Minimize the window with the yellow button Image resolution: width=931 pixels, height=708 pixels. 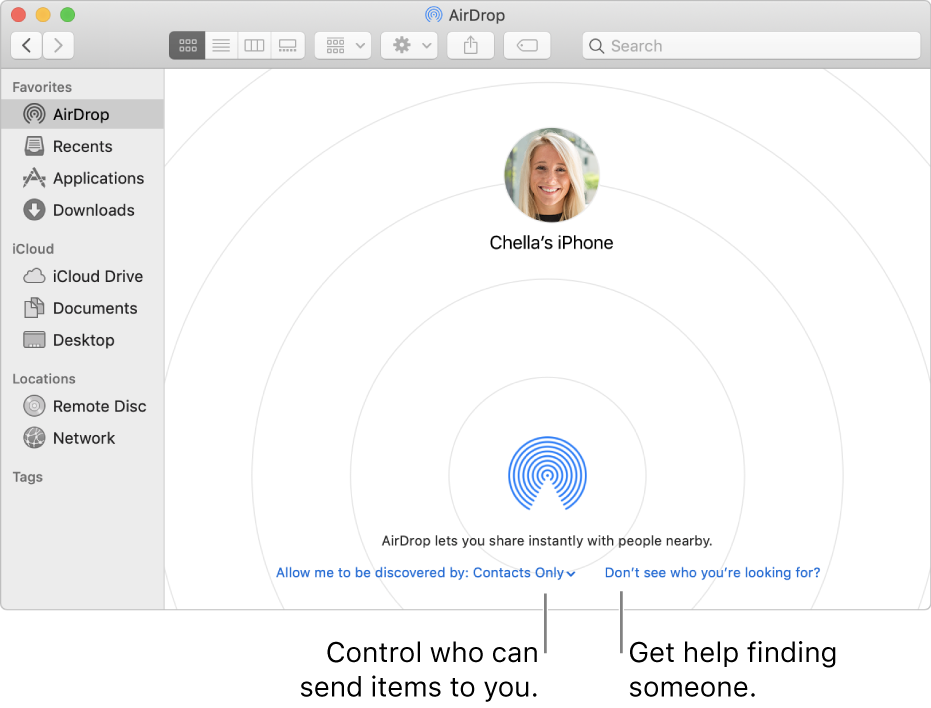click(x=43, y=14)
